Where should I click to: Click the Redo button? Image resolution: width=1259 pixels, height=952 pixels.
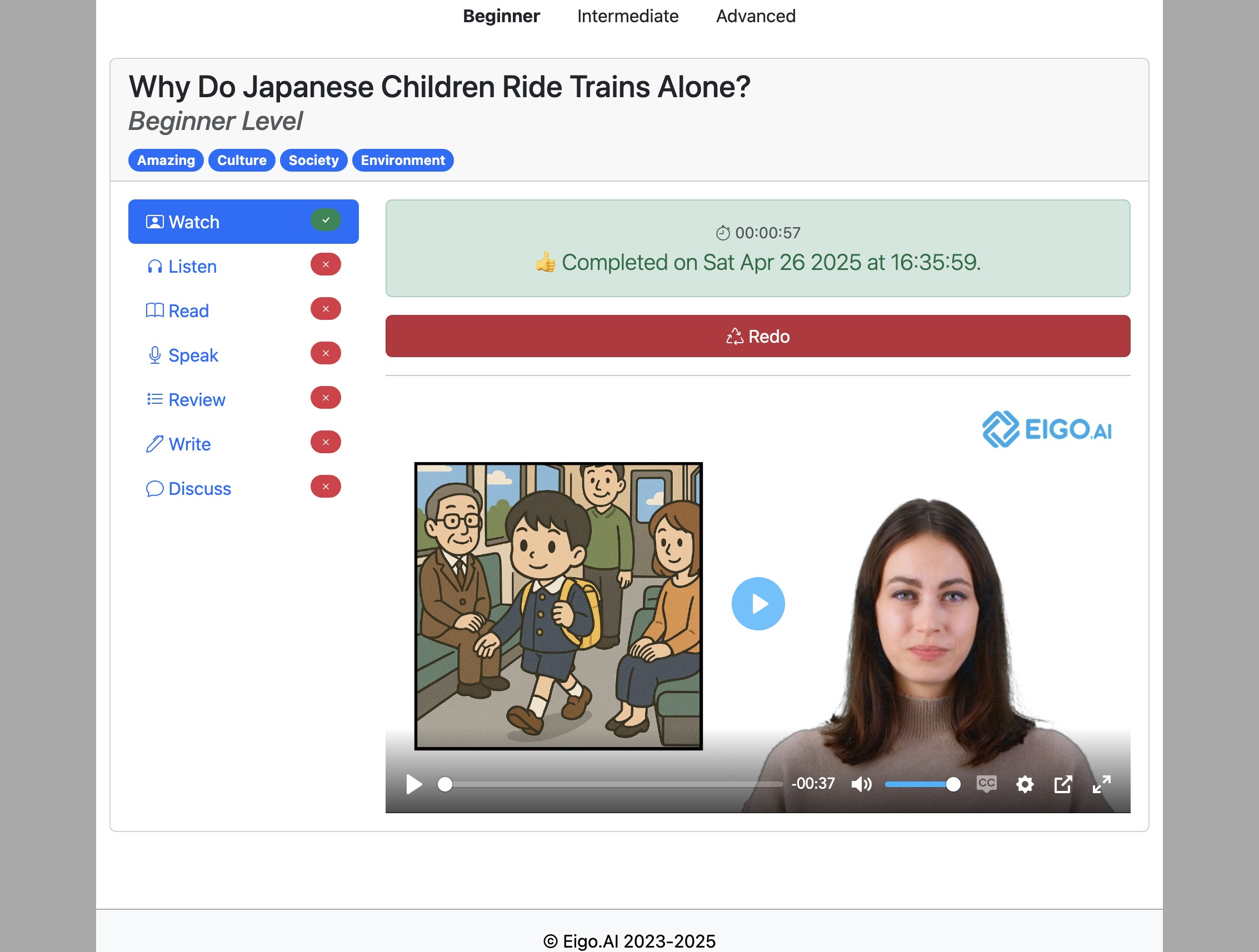(757, 336)
